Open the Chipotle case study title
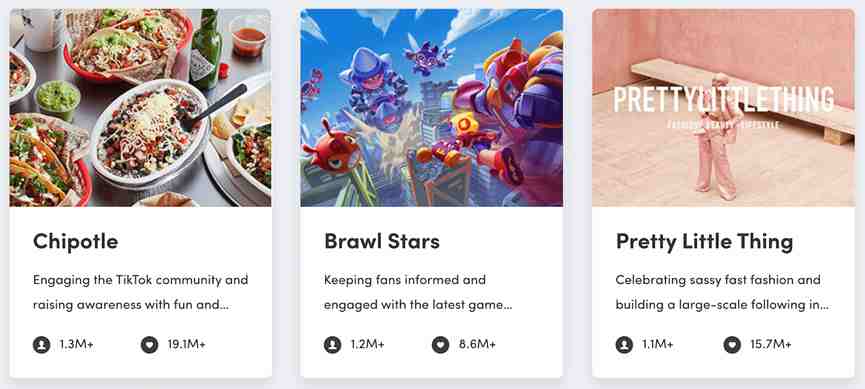The image size is (865, 389). [x=76, y=242]
